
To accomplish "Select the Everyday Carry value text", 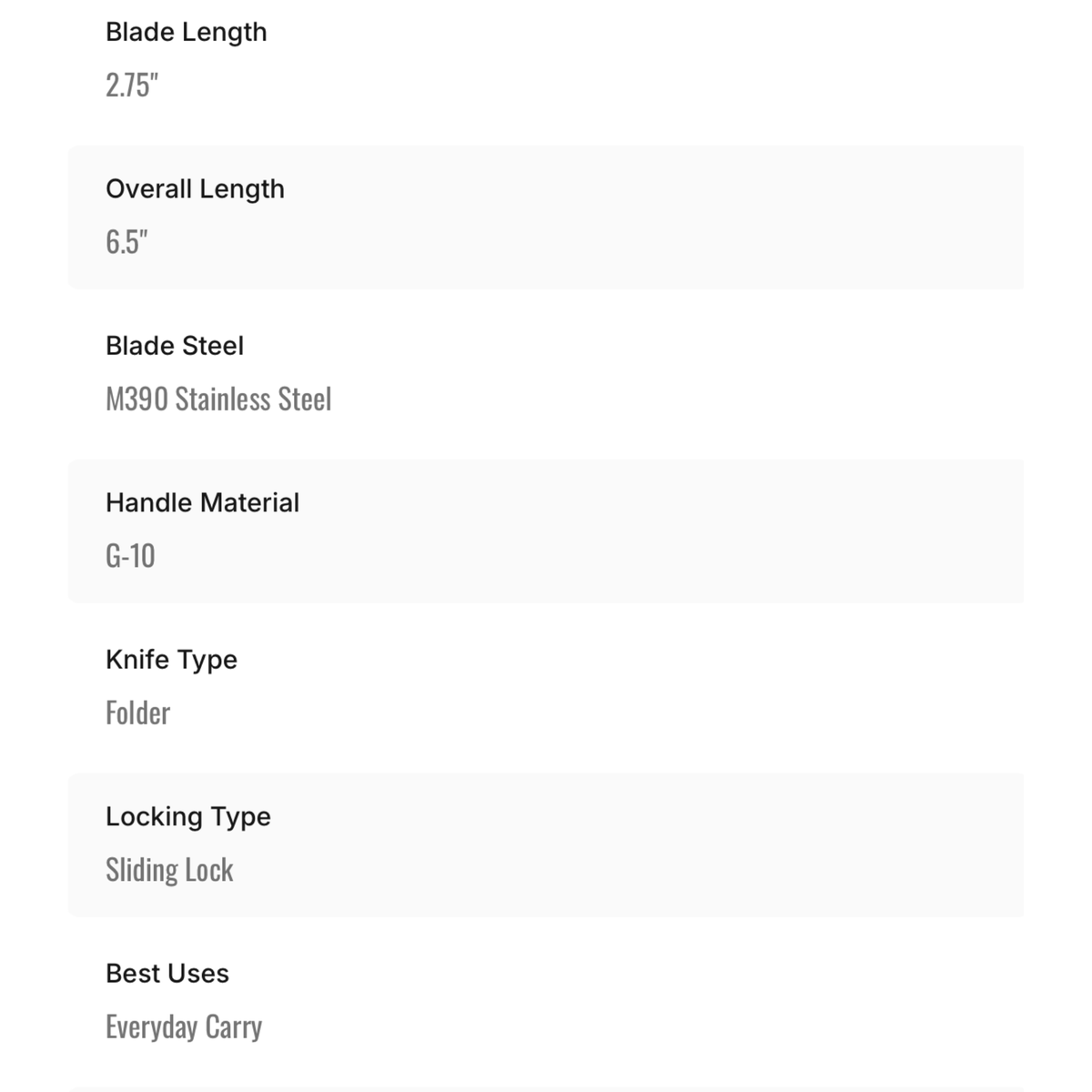I will tap(184, 1026).
